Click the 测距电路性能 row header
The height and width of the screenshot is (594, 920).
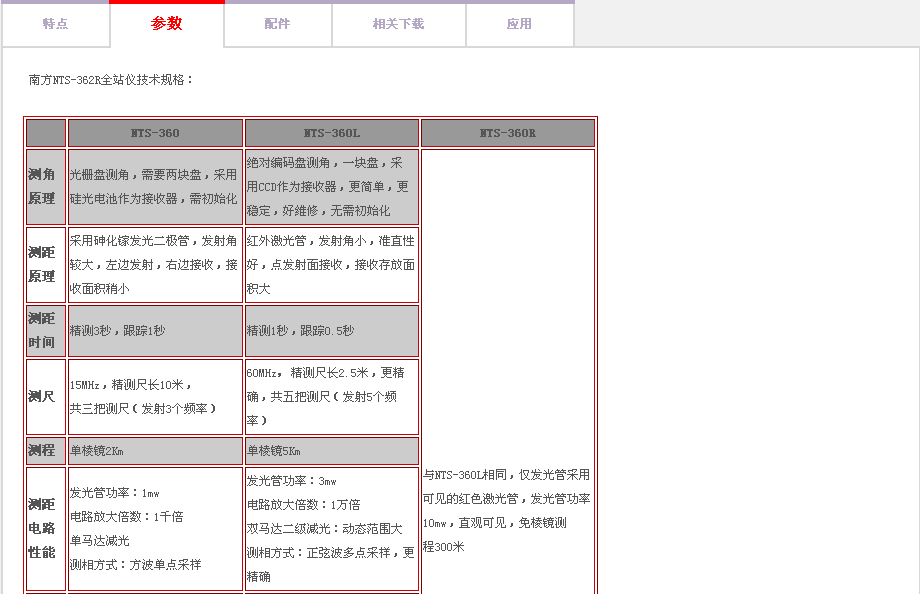coord(42,528)
